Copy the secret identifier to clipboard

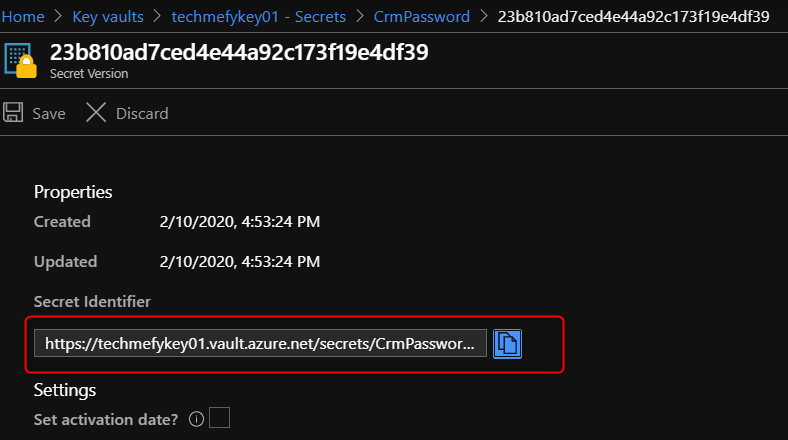[x=508, y=344]
